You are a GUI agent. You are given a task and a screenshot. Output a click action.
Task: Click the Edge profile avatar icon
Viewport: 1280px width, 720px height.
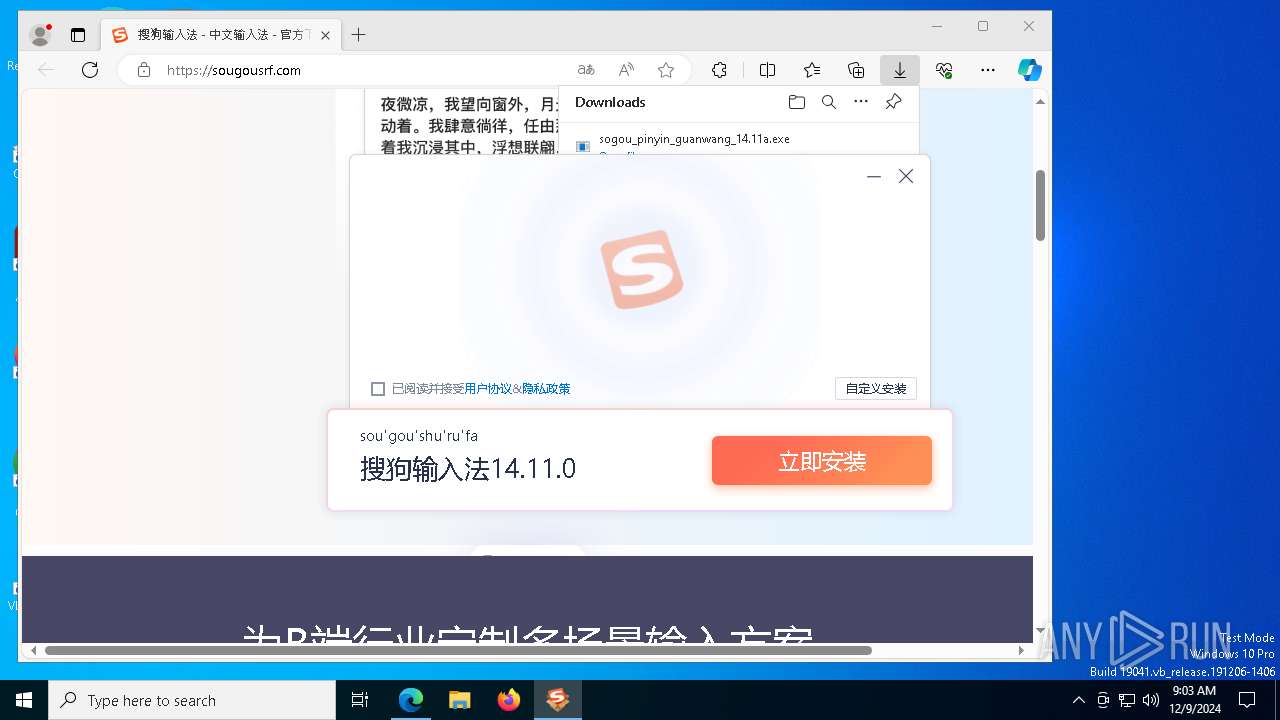pos(40,35)
